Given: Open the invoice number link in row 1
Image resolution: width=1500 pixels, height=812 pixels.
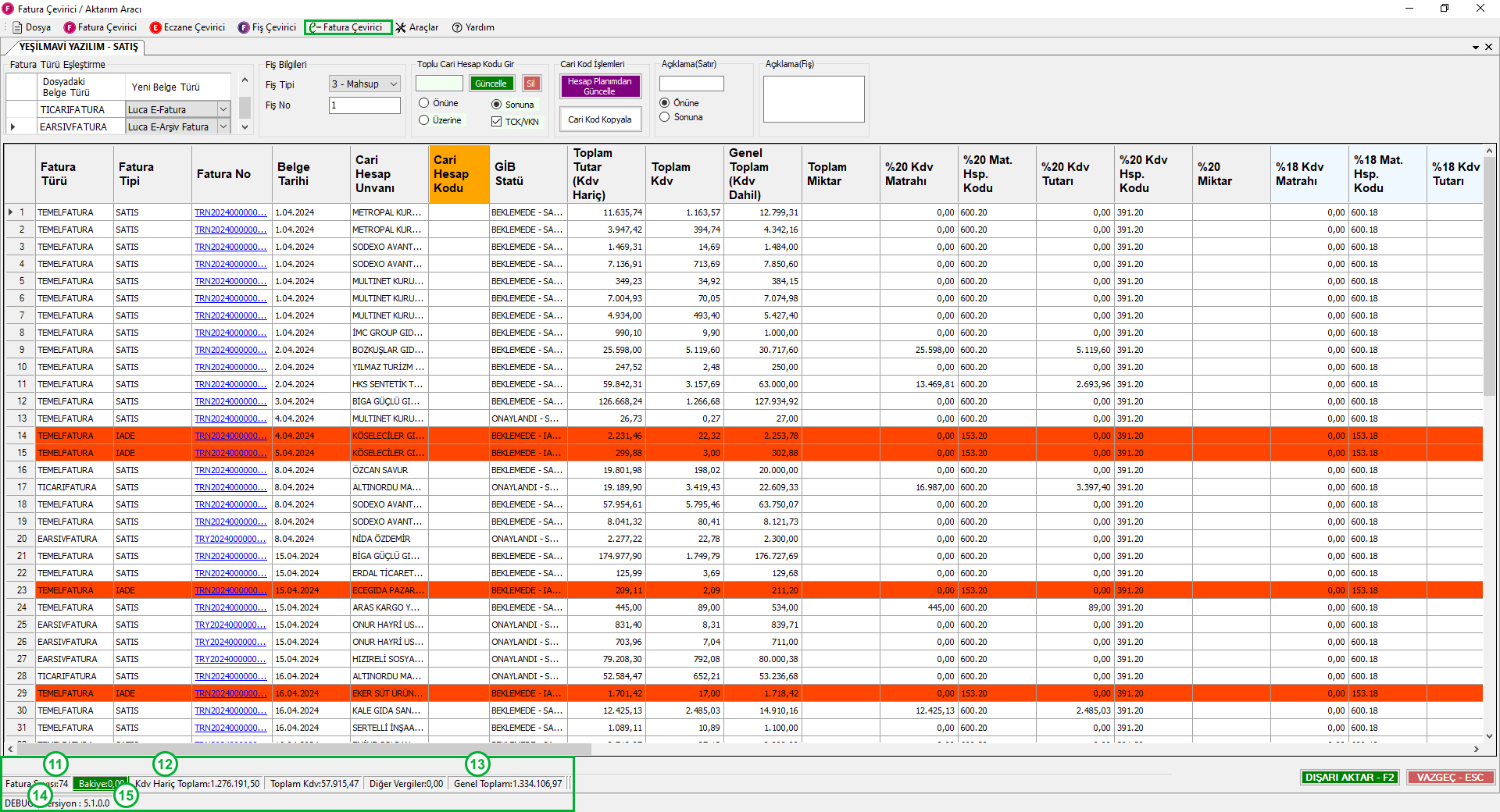Looking at the screenshot, I should pos(230,212).
